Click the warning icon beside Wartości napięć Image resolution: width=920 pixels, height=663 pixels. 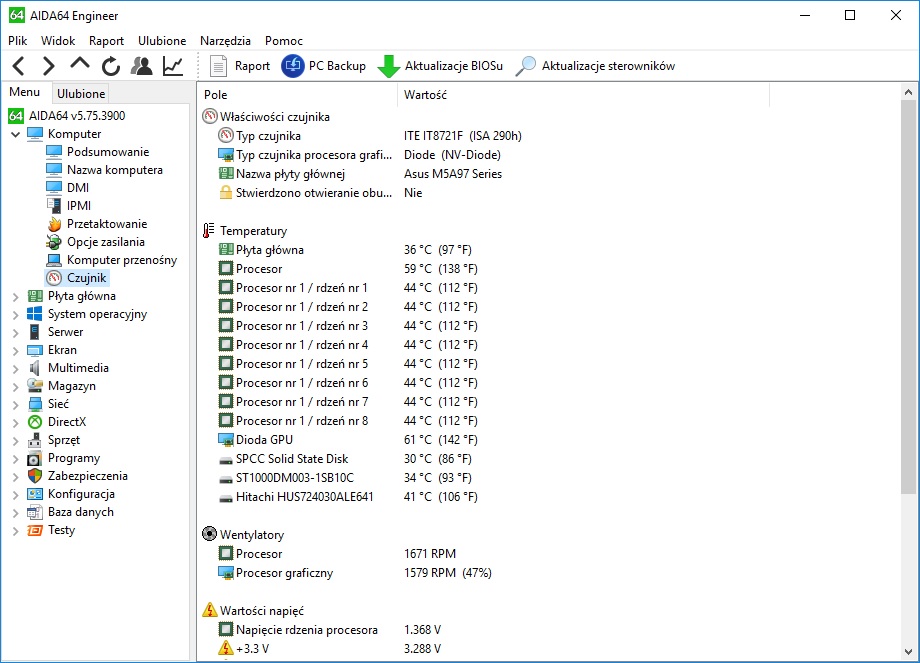click(209, 610)
